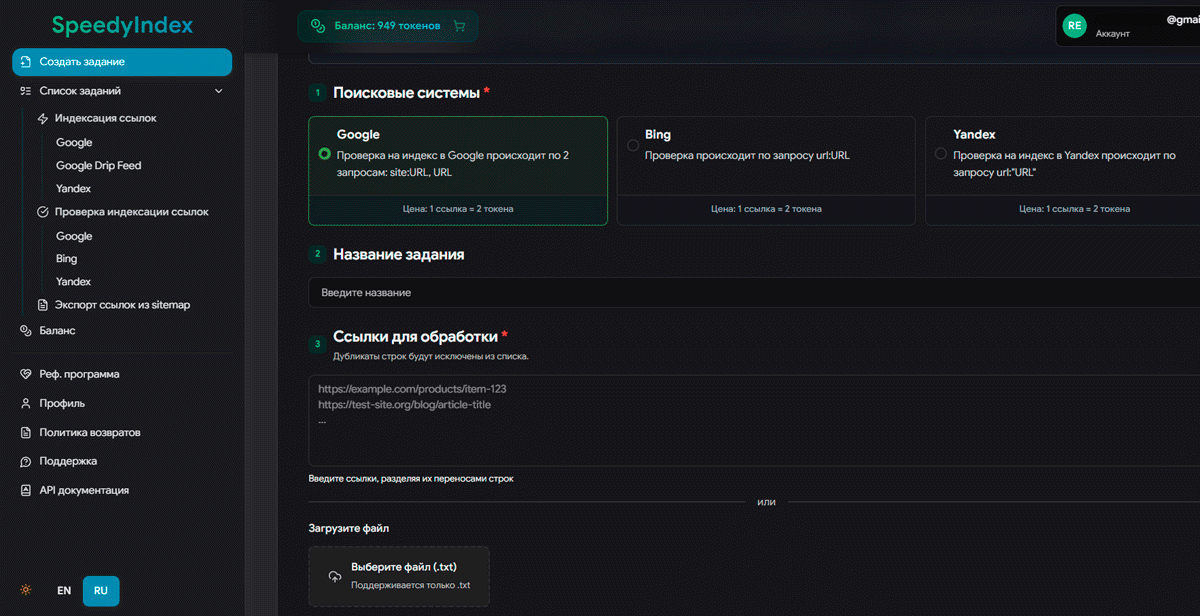Viewport: 1200px width, 616px height.
Task: Click the Профиль person icon
Action: (x=26, y=404)
